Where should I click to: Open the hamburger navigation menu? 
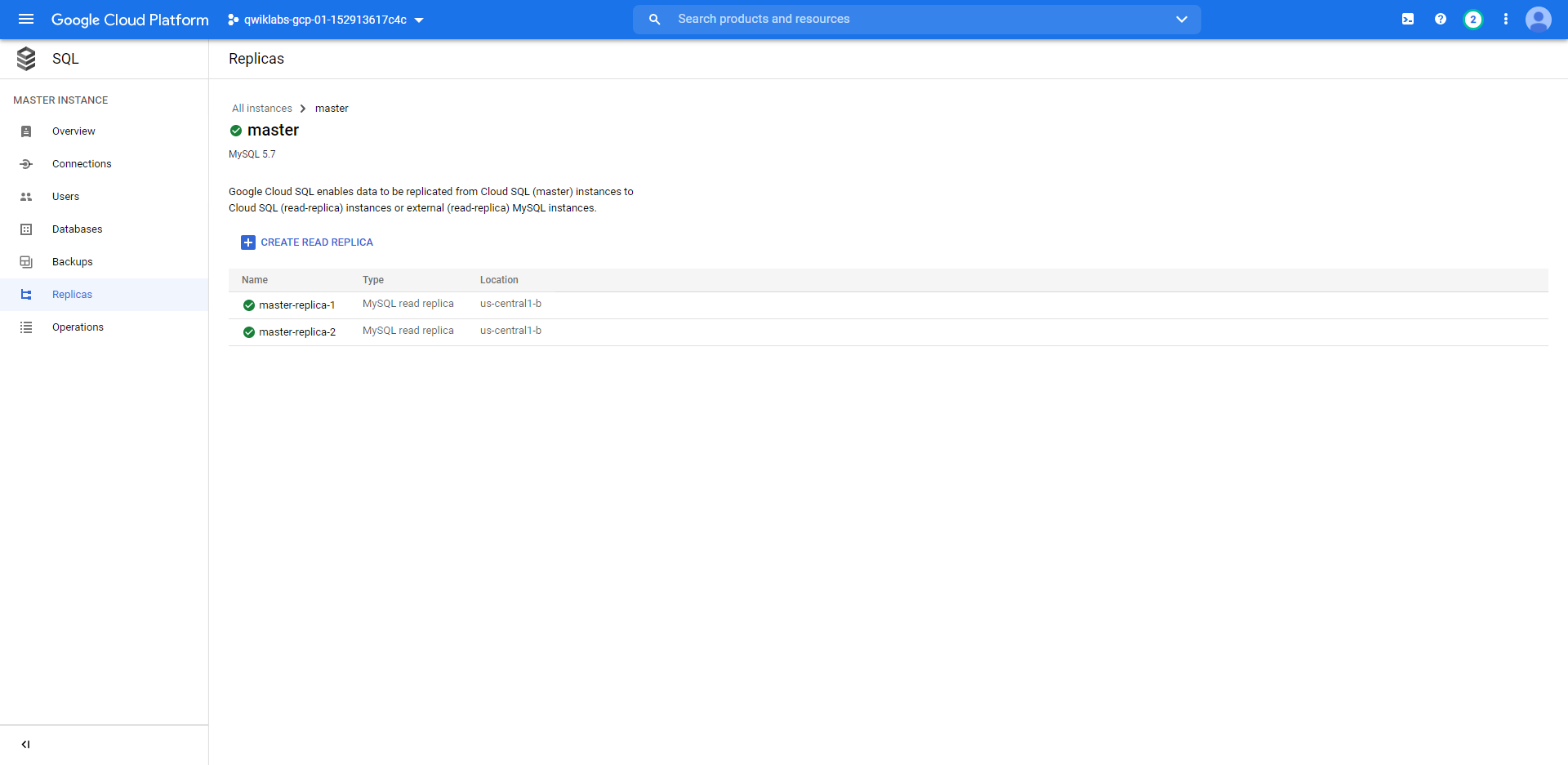tap(26, 19)
